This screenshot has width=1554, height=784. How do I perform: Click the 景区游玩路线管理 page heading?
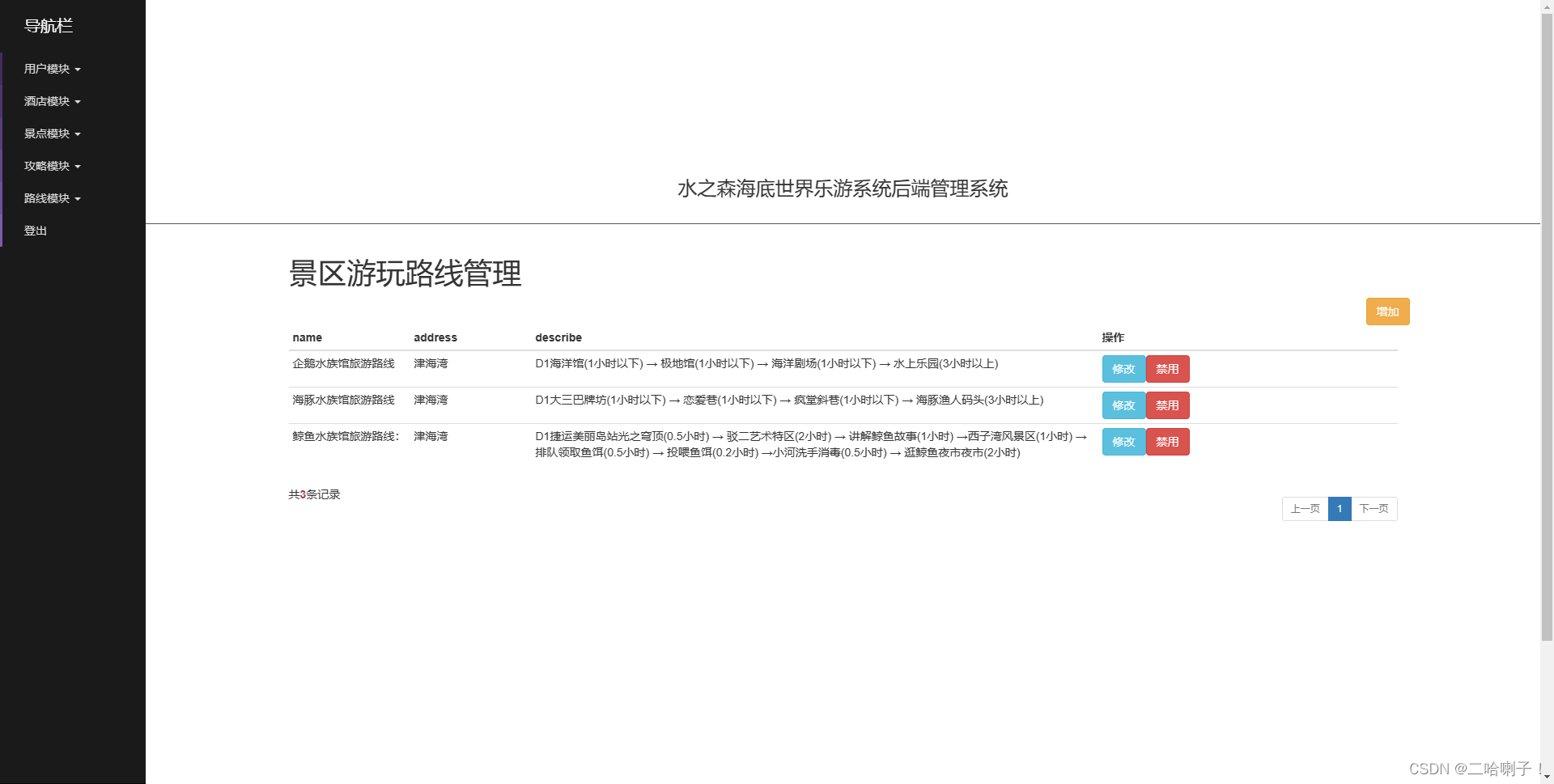point(405,273)
